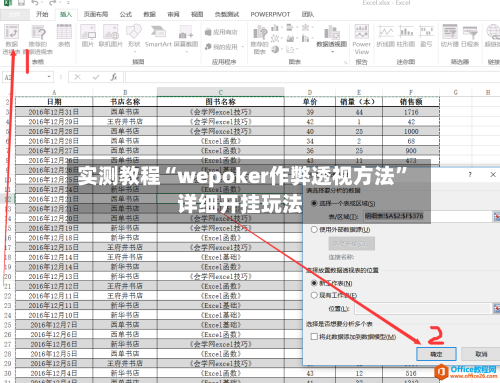Select the 使用外部数据源 radio option
This screenshot has height=383, width=500.
[314, 229]
